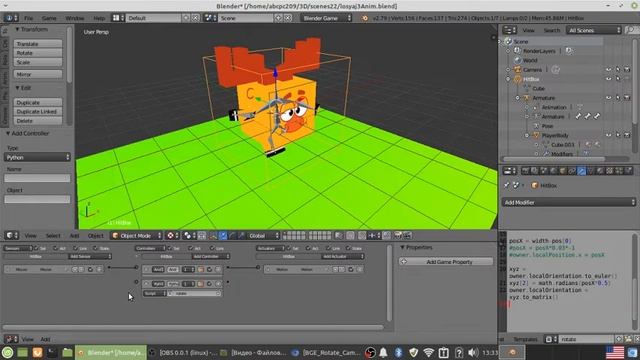Toggle visibility of the Armature object in the outliner
This screenshot has width=640, height=360.
tap(609, 98)
